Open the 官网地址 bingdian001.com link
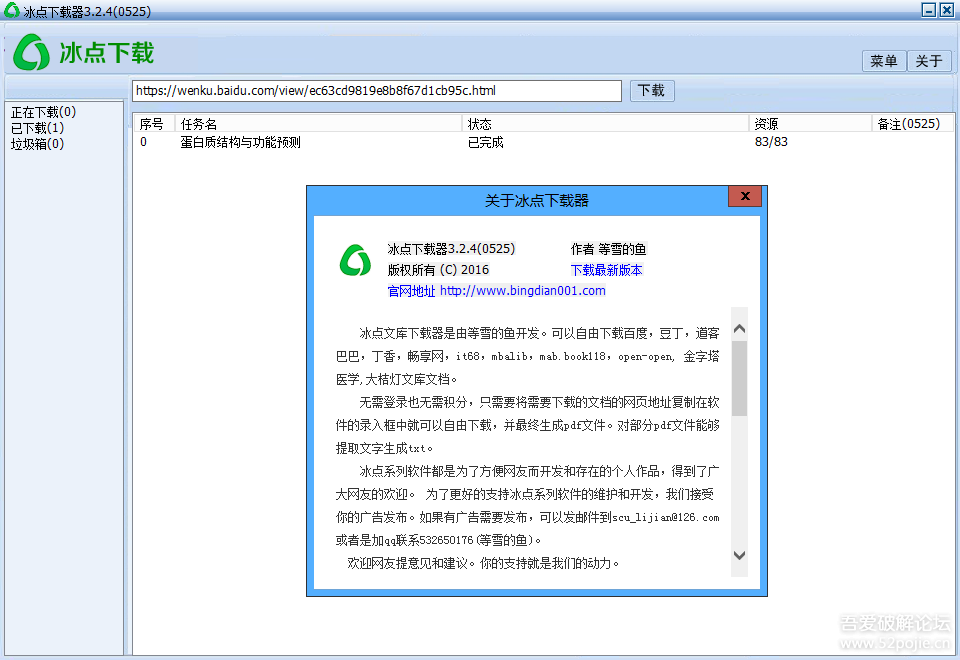The height and width of the screenshot is (660, 960). pyautogui.click(x=497, y=291)
